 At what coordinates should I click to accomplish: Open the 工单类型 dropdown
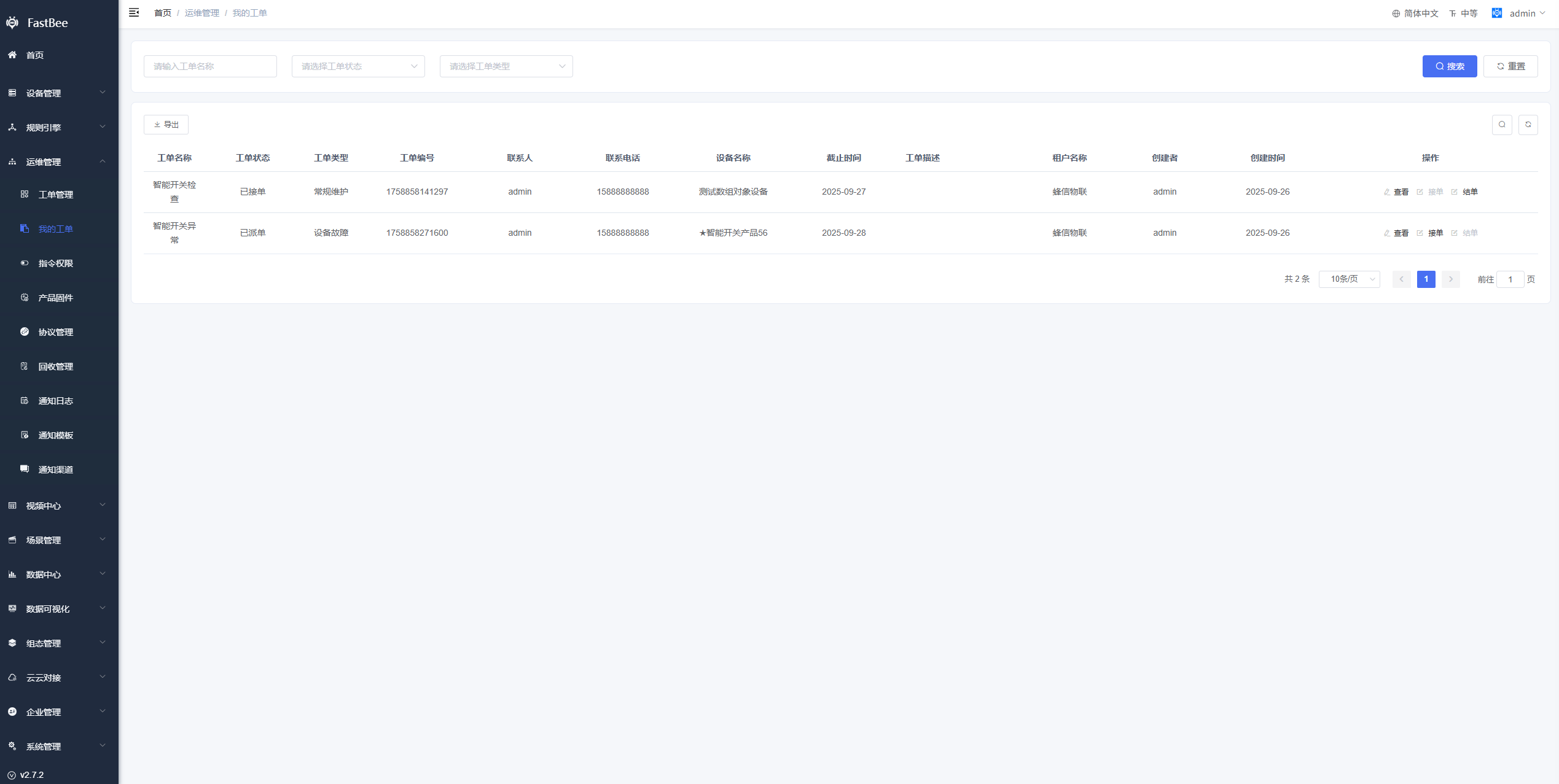pyautogui.click(x=506, y=66)
